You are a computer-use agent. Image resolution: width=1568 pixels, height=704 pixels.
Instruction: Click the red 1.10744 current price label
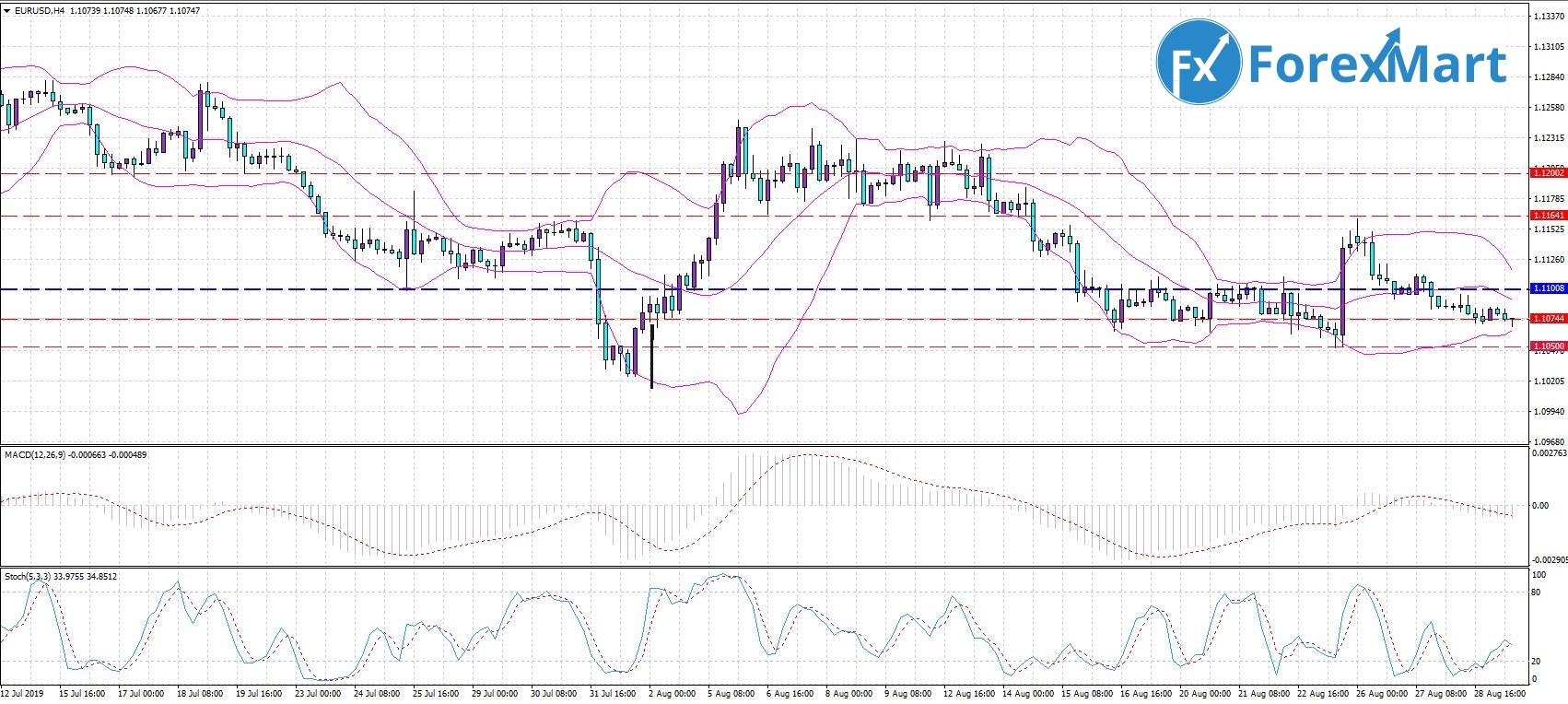[x=1548, y=319]
